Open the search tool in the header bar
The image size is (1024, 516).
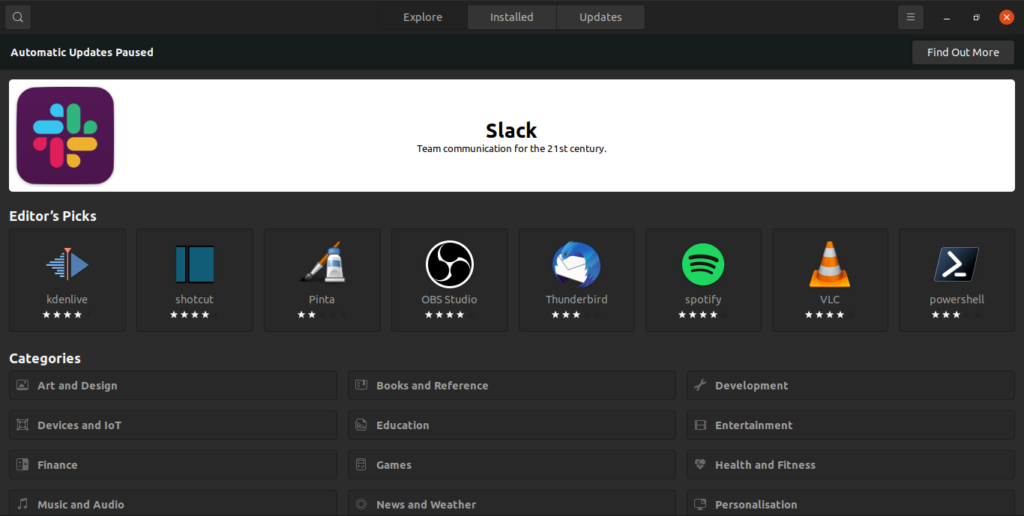tap(18, 17)
